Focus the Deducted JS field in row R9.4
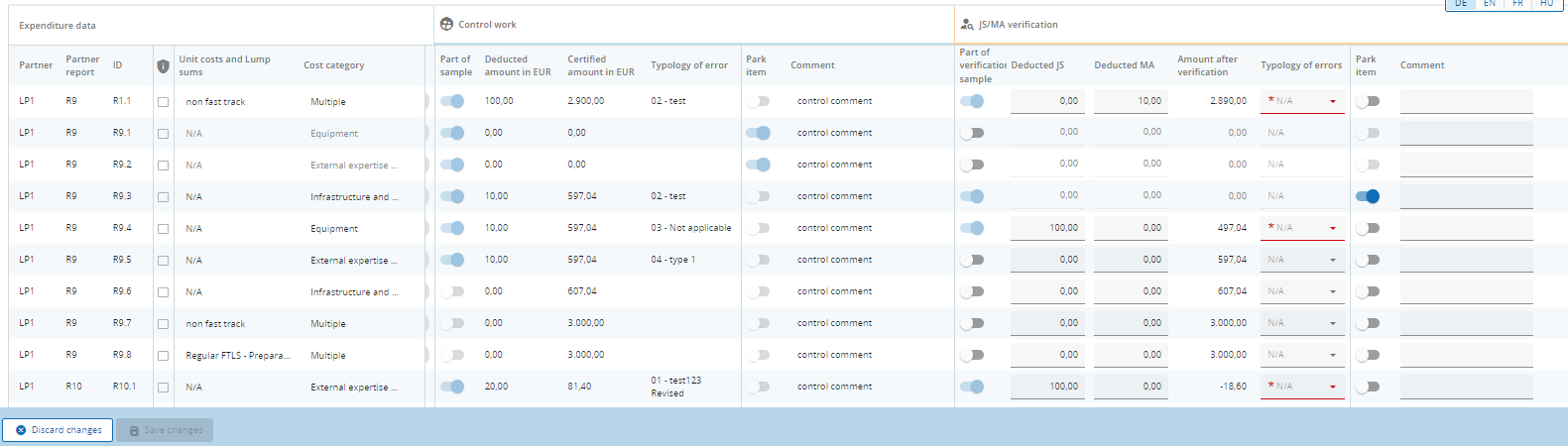This screenshot has height=446, width=1568. coord(1046,228)
